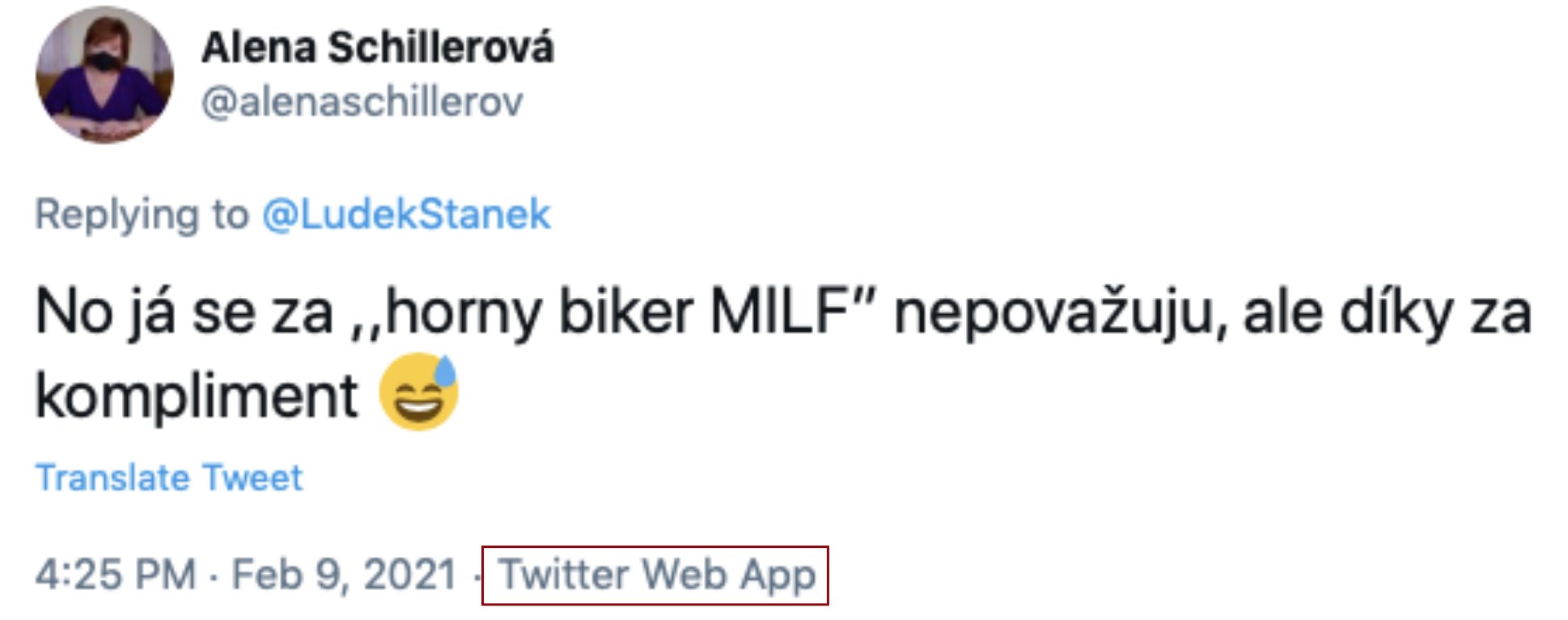Click the display name Alena Schillerová

377,47
